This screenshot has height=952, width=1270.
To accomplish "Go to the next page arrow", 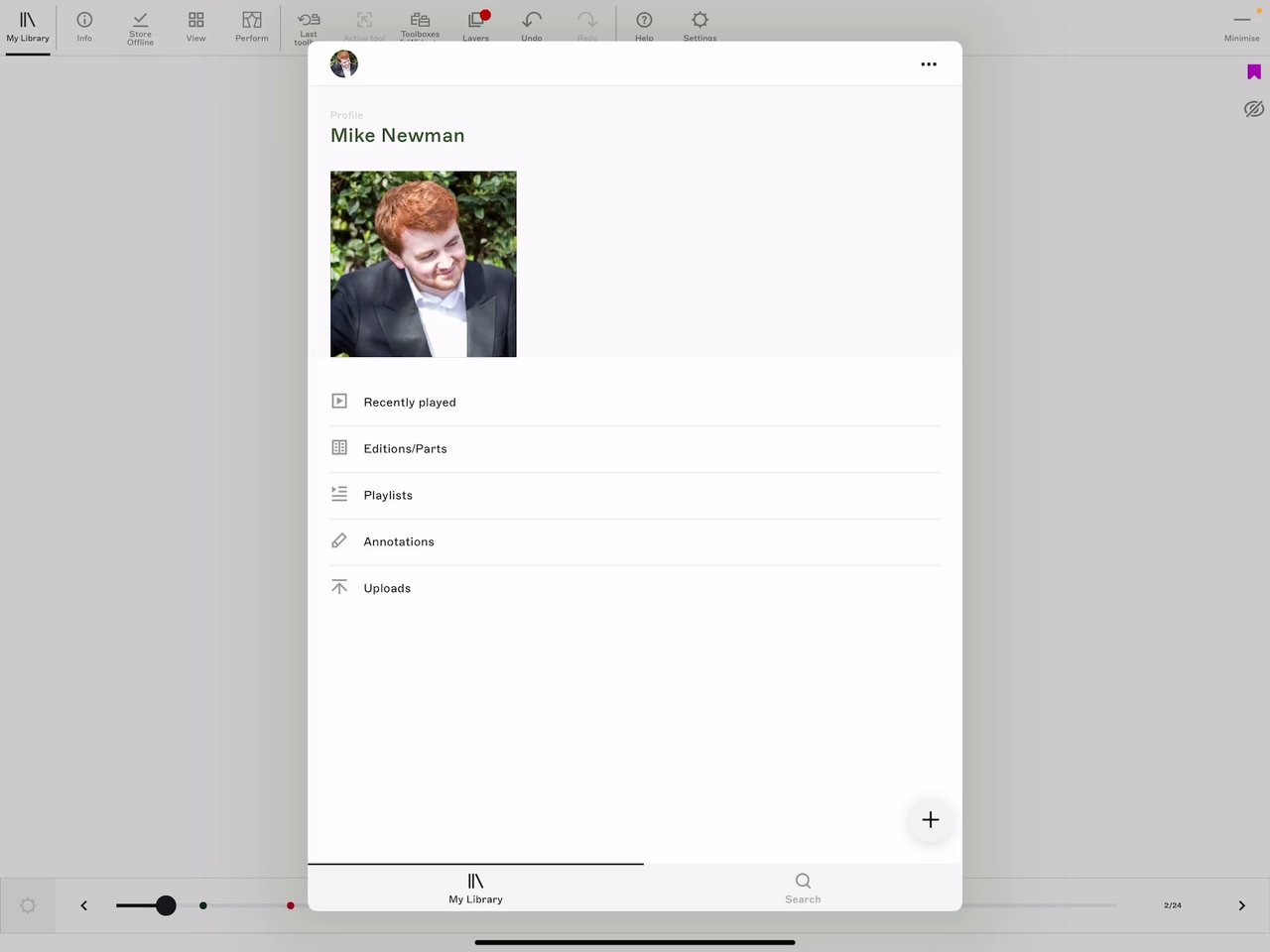I will 1241,905.
